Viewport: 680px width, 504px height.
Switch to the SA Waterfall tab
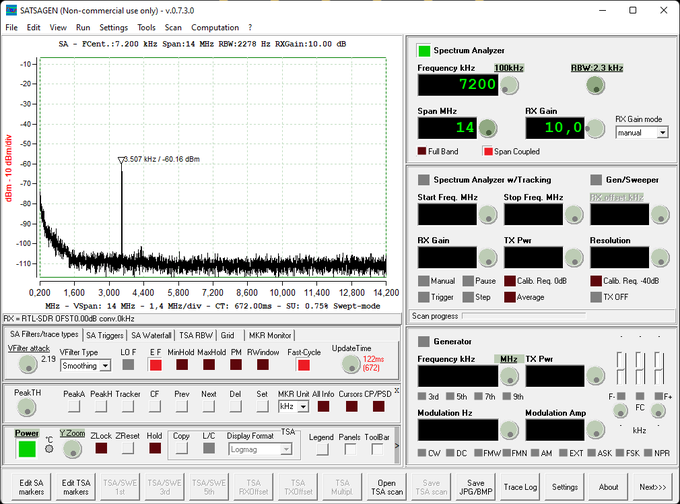pos(151,335)
